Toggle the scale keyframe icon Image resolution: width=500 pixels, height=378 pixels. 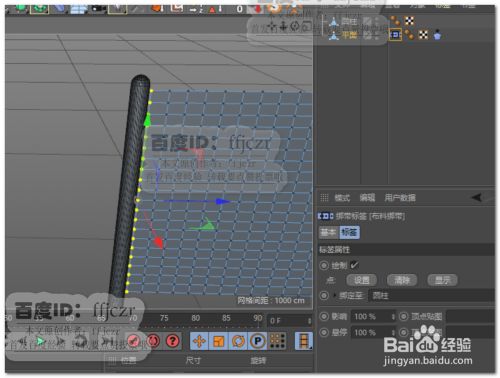click(218, 341)
